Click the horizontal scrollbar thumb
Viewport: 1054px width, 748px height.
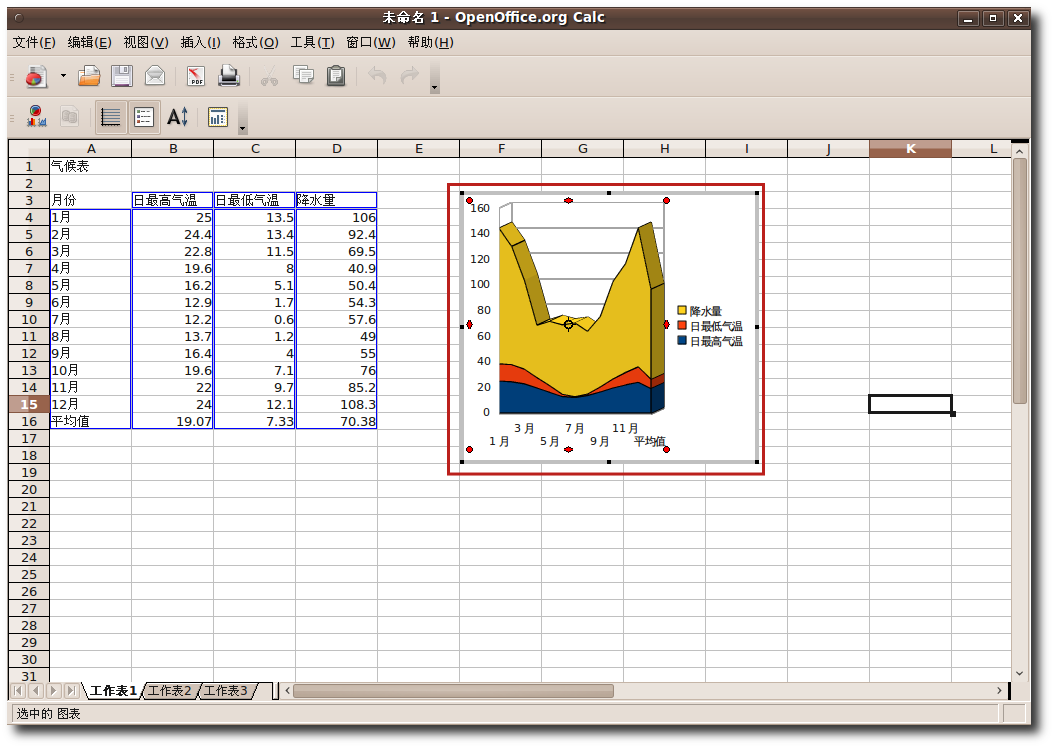pyautogui.click(x=453, y=691)
